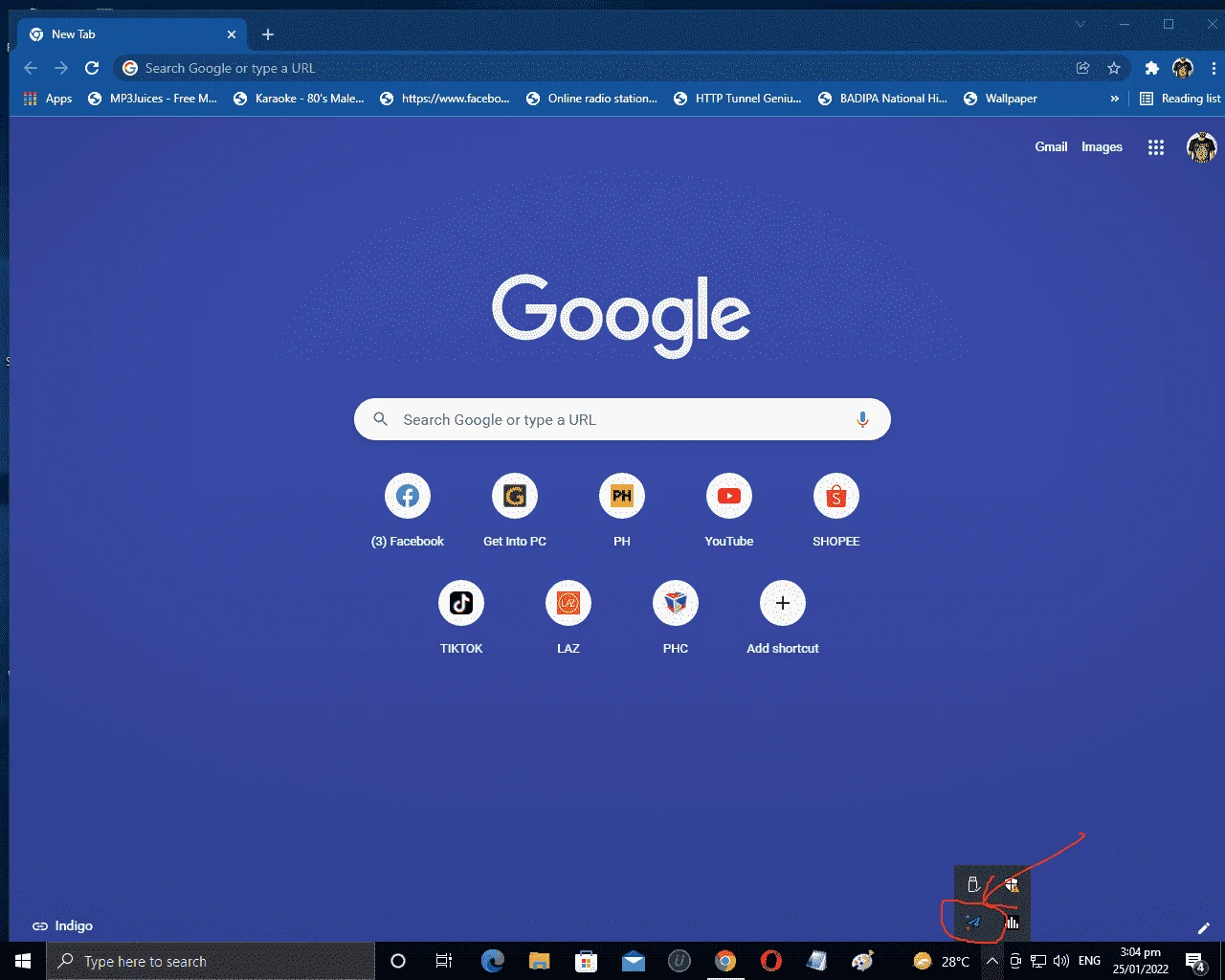Open the Extensions puzzle icon
Viewport: 1225px width, 980px height.
1152,68
